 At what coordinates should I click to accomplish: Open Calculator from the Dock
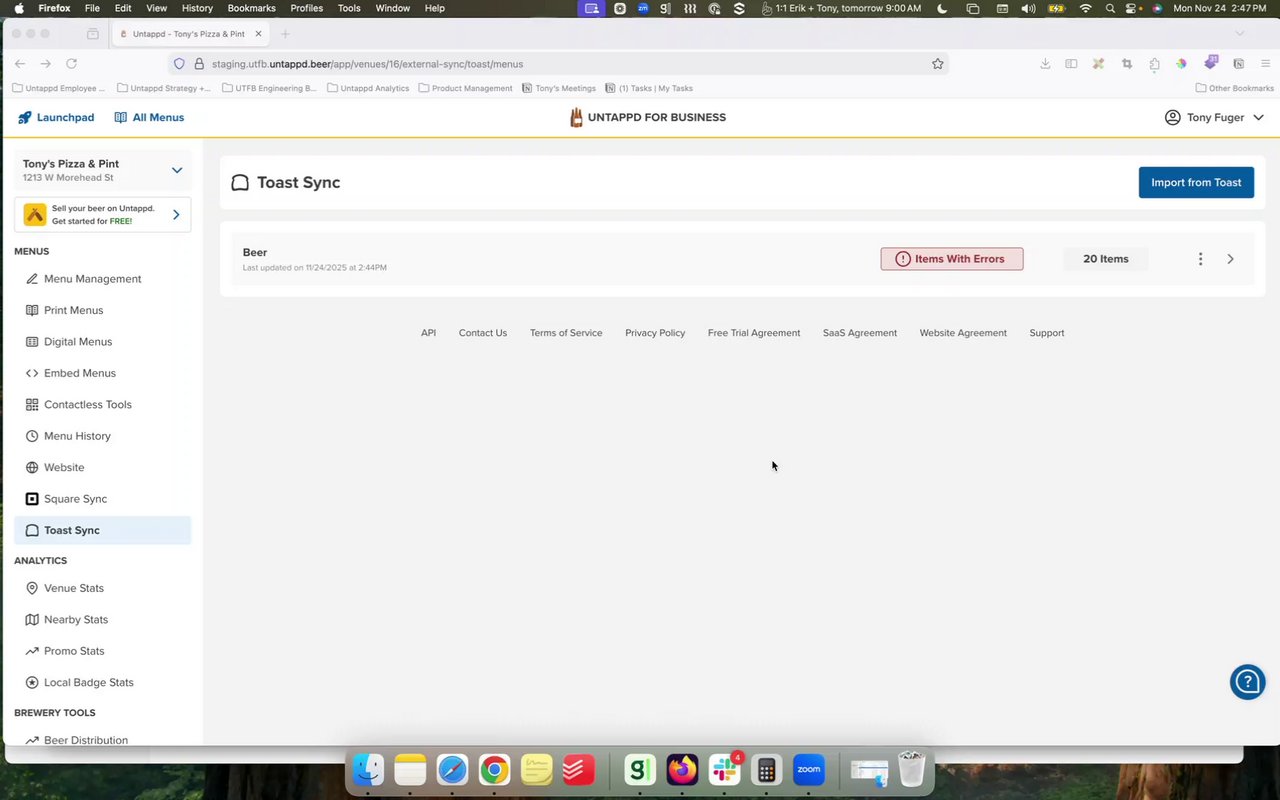point(767,770)
